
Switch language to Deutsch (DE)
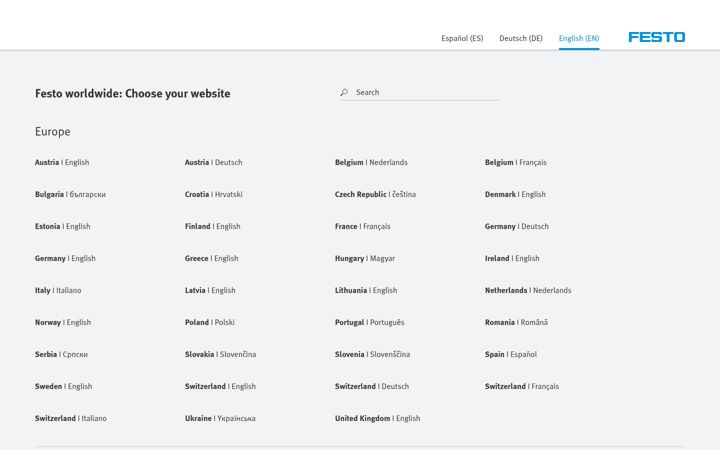[x=521, y=38]
